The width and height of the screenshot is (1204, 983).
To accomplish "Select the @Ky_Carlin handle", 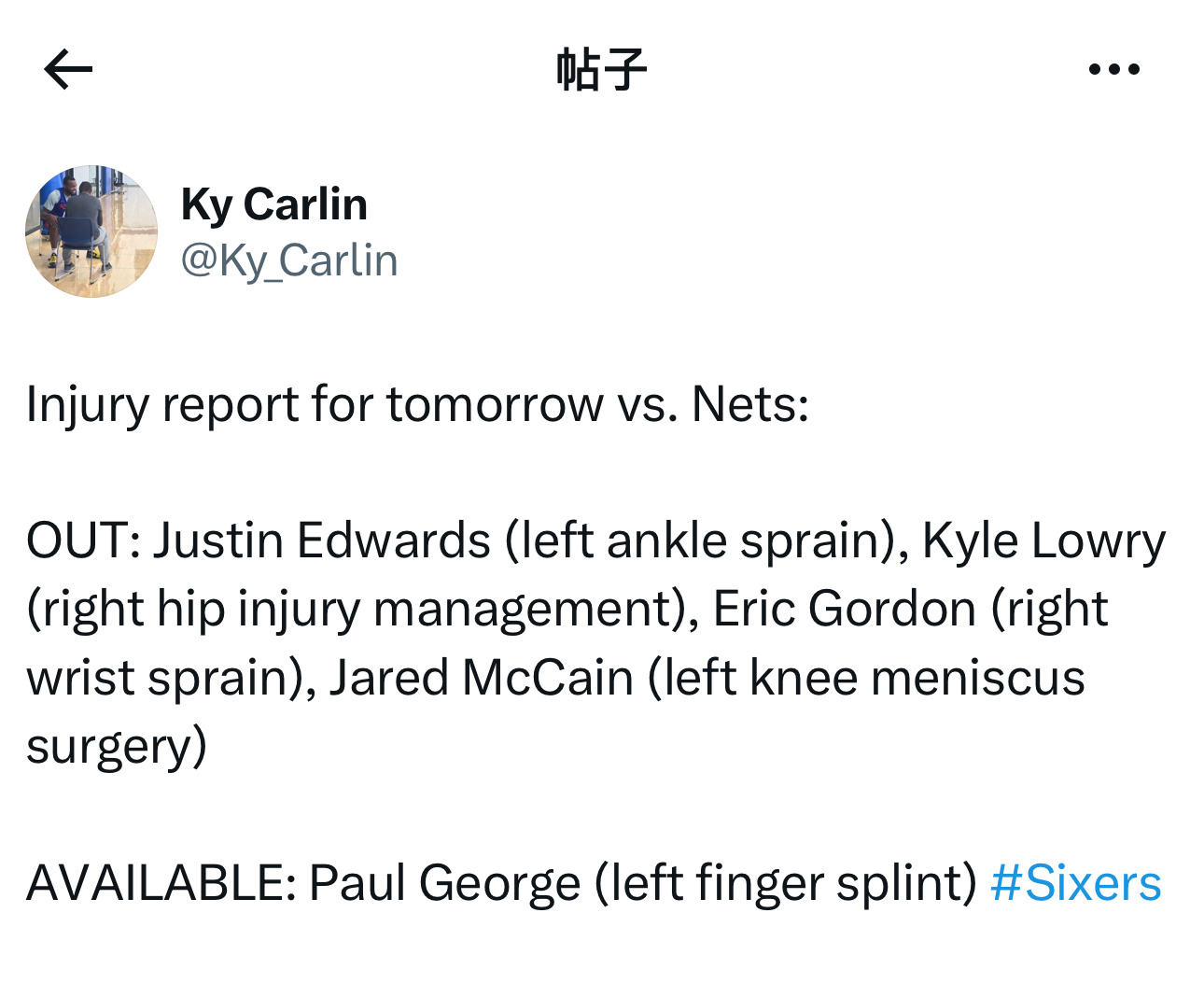I will pyautogui.click(x=289, y=260).
